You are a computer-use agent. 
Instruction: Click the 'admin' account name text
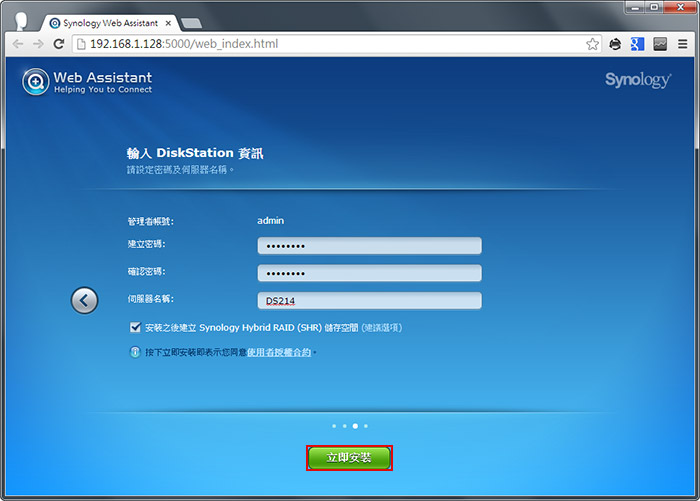[271, 221]
